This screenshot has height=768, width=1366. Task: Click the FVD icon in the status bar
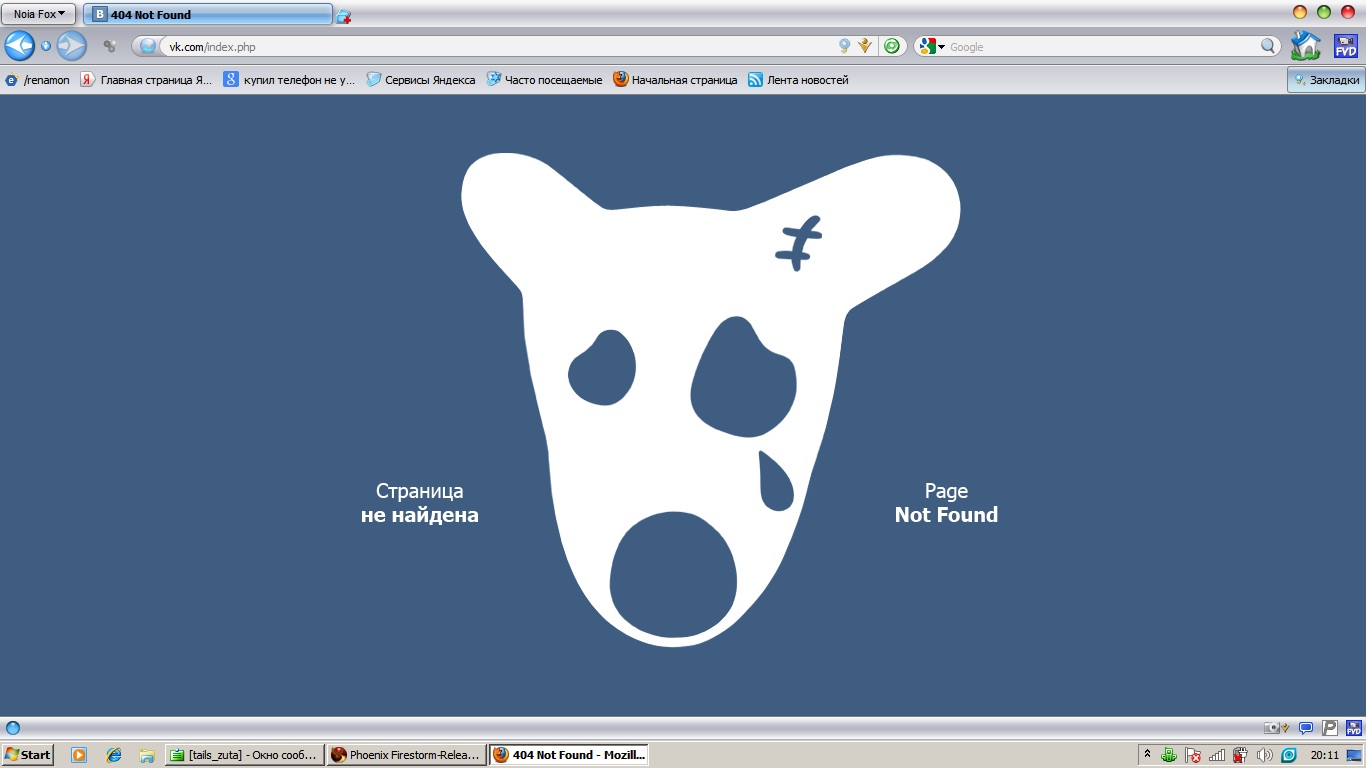point(1352,728)
